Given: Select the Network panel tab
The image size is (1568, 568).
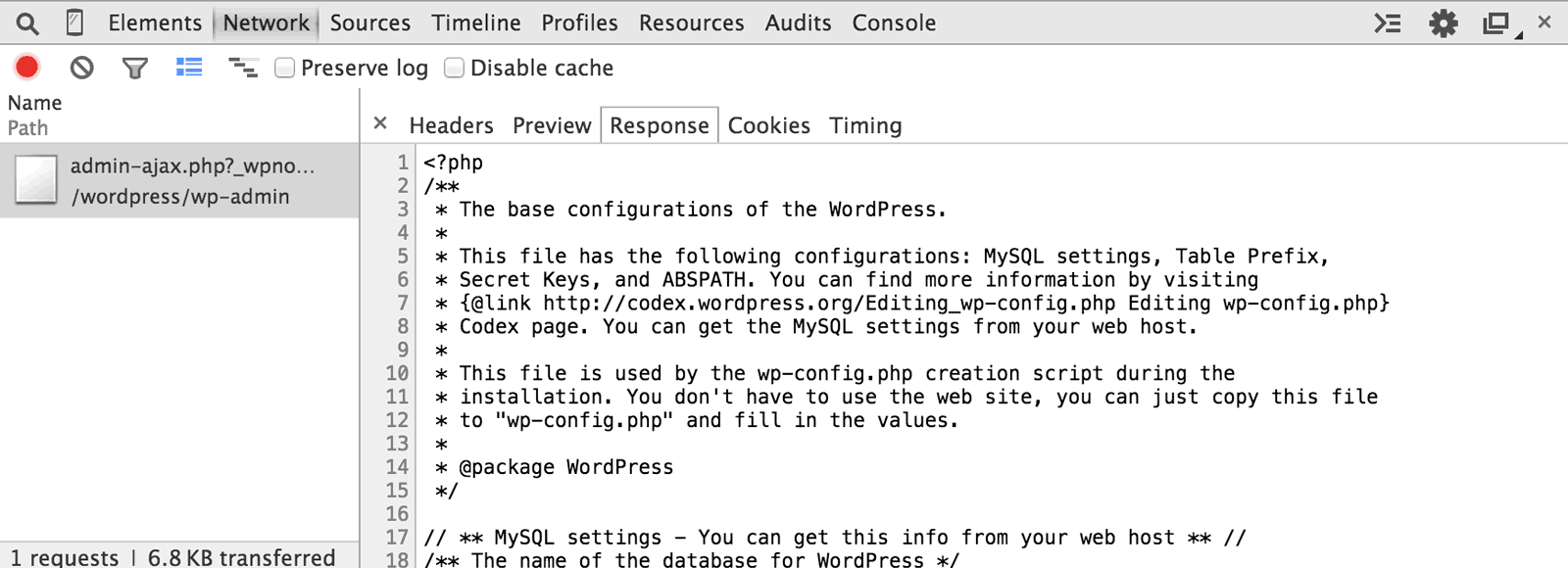Looking at the screenshot, I should tap(266, 23).
